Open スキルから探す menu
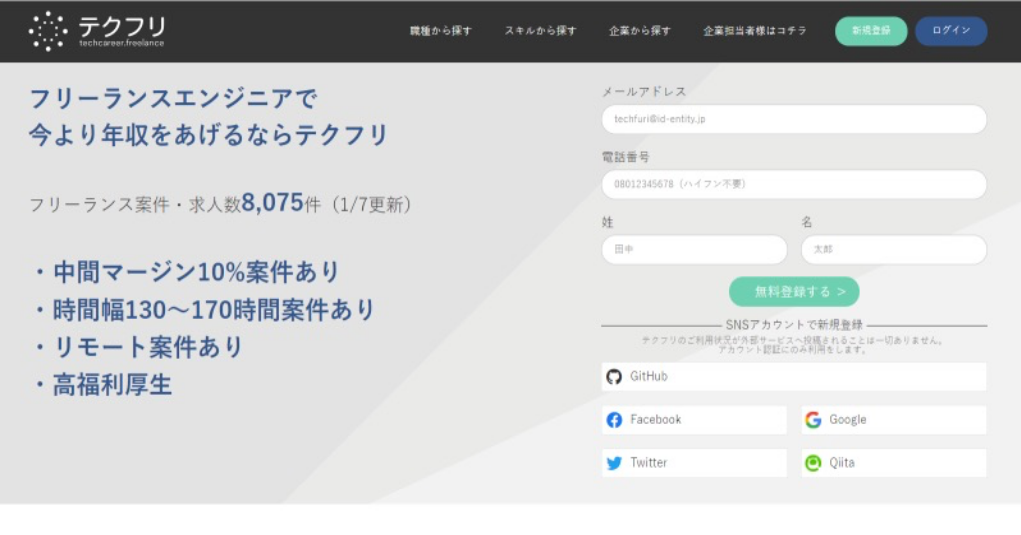The height and width of the screenshot is (535, 1021). pos(540,31)
